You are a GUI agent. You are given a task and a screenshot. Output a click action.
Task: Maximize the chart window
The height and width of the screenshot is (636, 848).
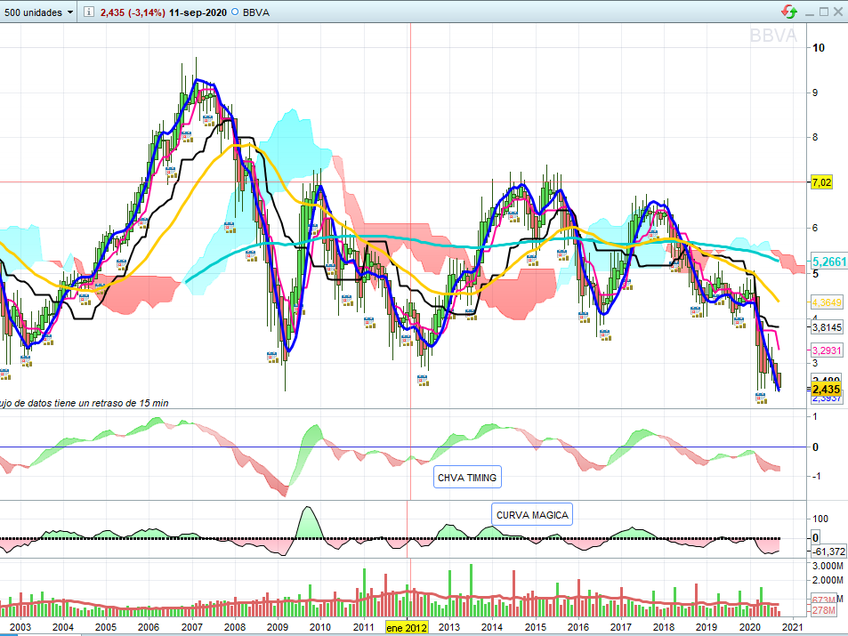pos(824,12)
